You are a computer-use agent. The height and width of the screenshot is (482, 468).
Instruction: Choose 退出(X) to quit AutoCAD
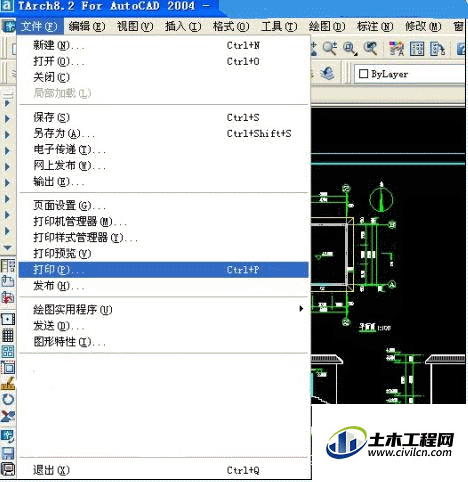[x=163, y=470]
